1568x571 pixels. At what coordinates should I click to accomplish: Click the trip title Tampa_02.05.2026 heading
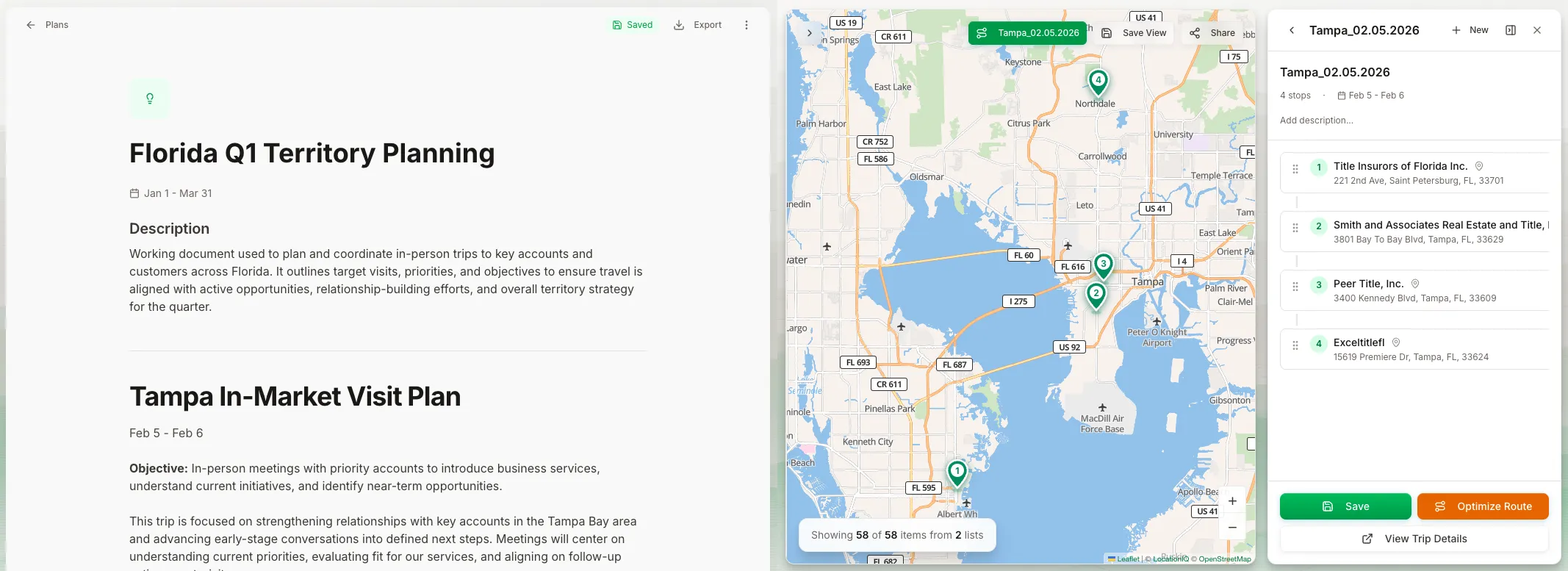[1335, 72]
